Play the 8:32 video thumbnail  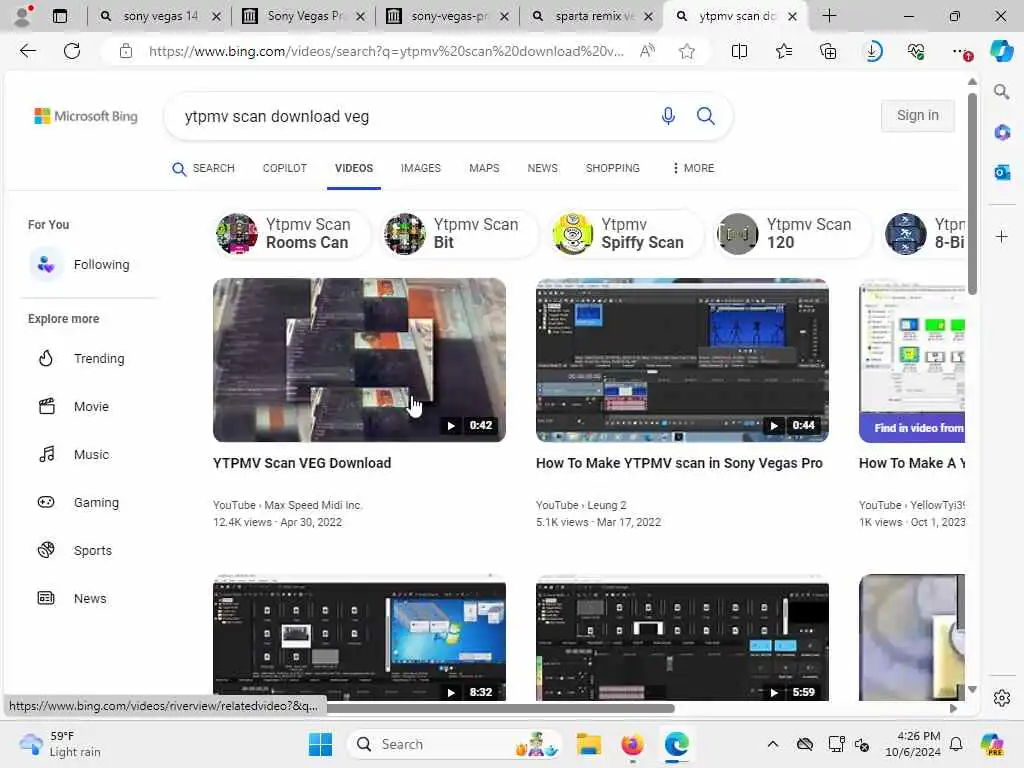coord(359,637)
